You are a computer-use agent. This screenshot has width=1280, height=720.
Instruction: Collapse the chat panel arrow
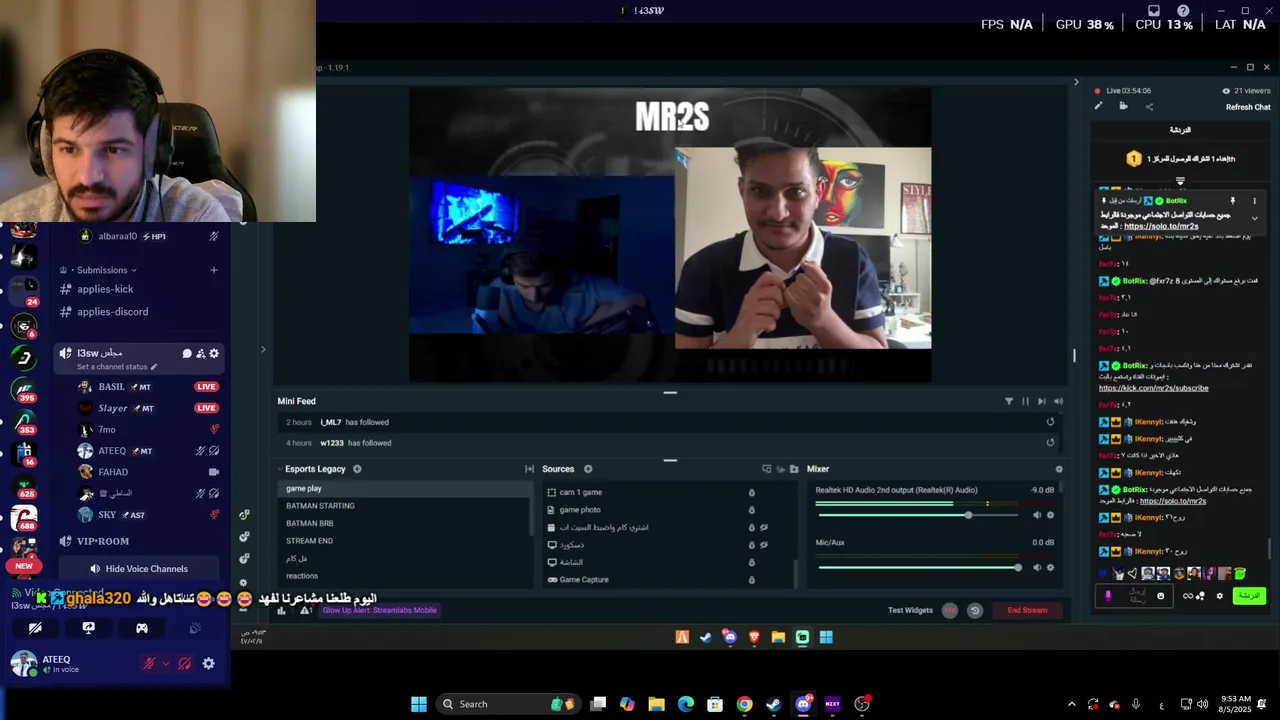pyautogui.click(x=1076, y=82)
